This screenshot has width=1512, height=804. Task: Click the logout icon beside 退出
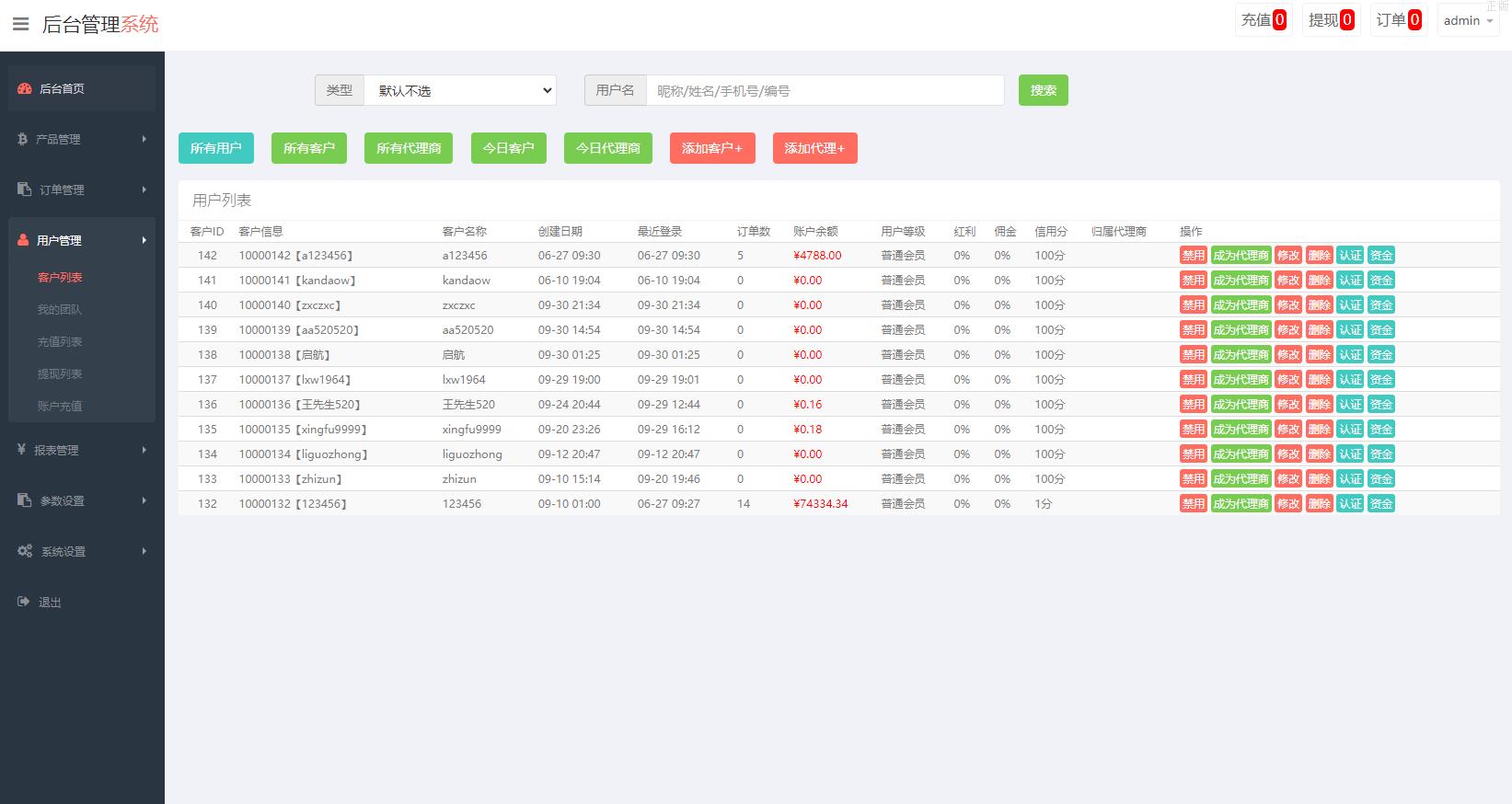pos(24,602)
